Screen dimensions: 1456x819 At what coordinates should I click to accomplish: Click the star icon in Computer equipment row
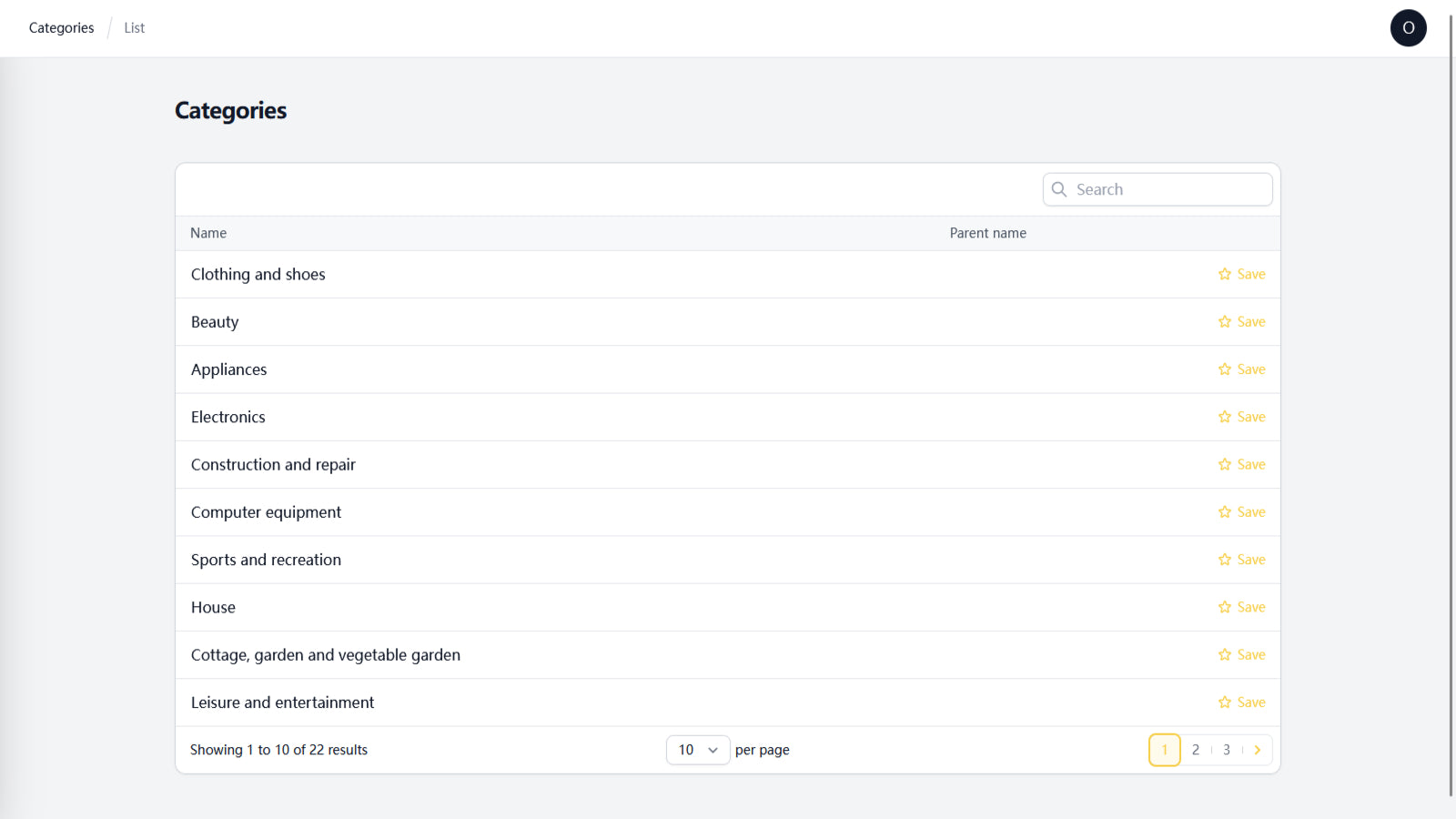[1225, 512]
